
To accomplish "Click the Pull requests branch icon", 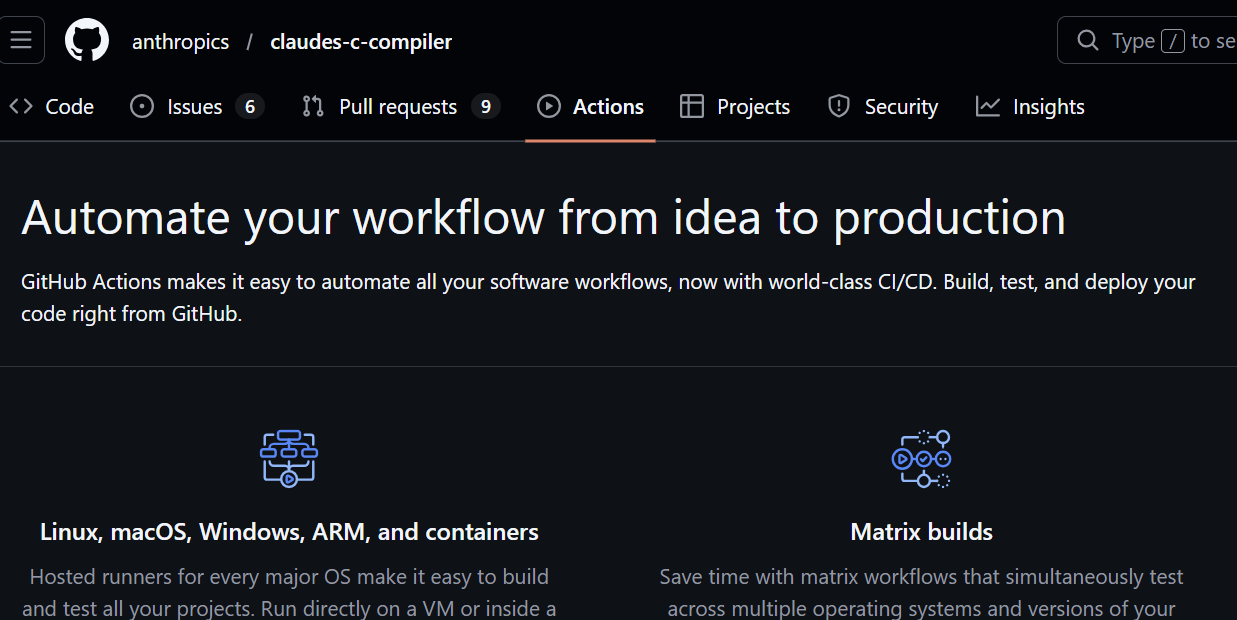I will (x=313, y=107).
